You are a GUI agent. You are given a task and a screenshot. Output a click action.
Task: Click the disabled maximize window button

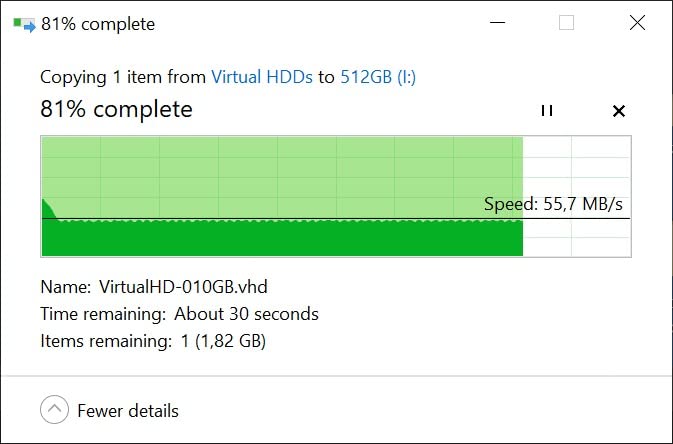[x=566, y=23]
